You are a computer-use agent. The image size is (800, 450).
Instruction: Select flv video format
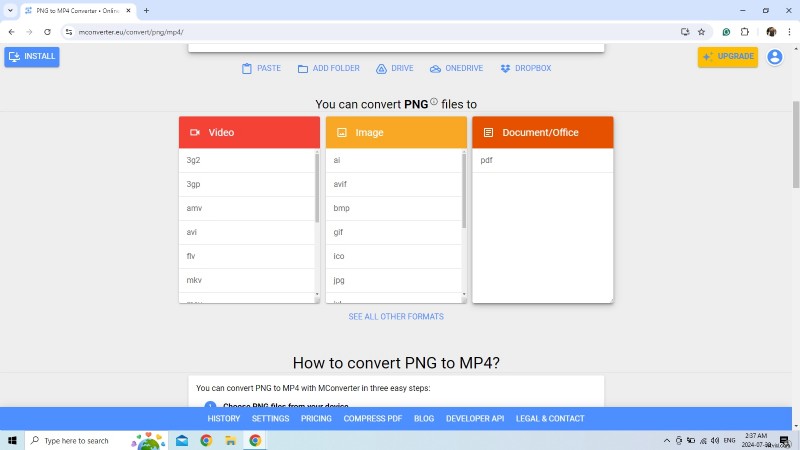coord(247,256)
